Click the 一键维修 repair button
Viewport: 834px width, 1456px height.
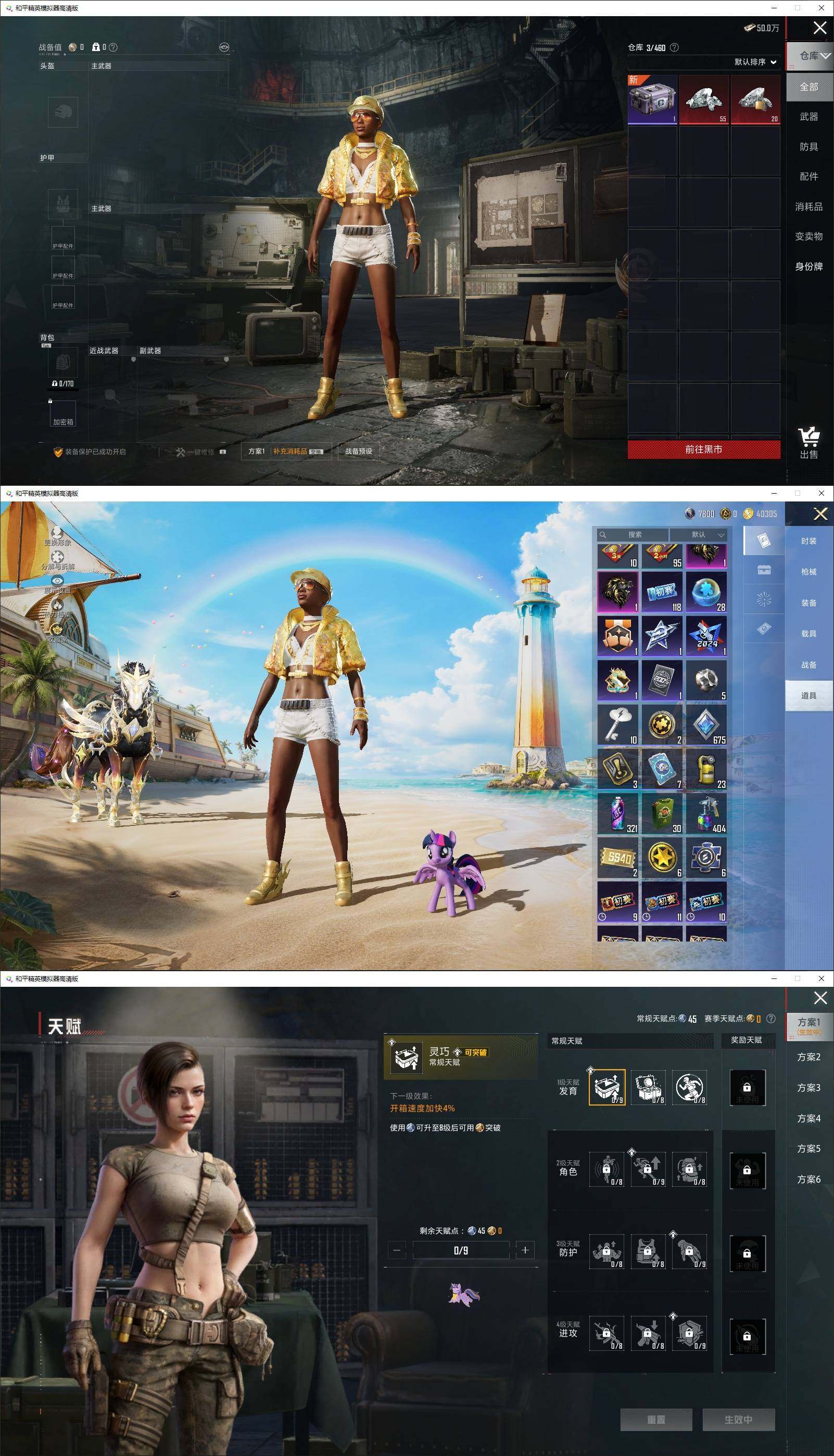pyautogui.click(x=200, y=452)
